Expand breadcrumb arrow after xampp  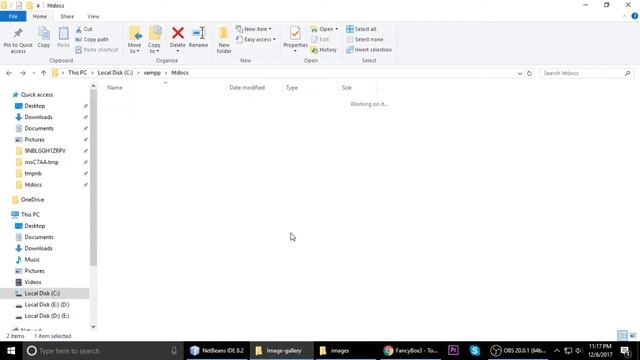(x=166, y=73)
